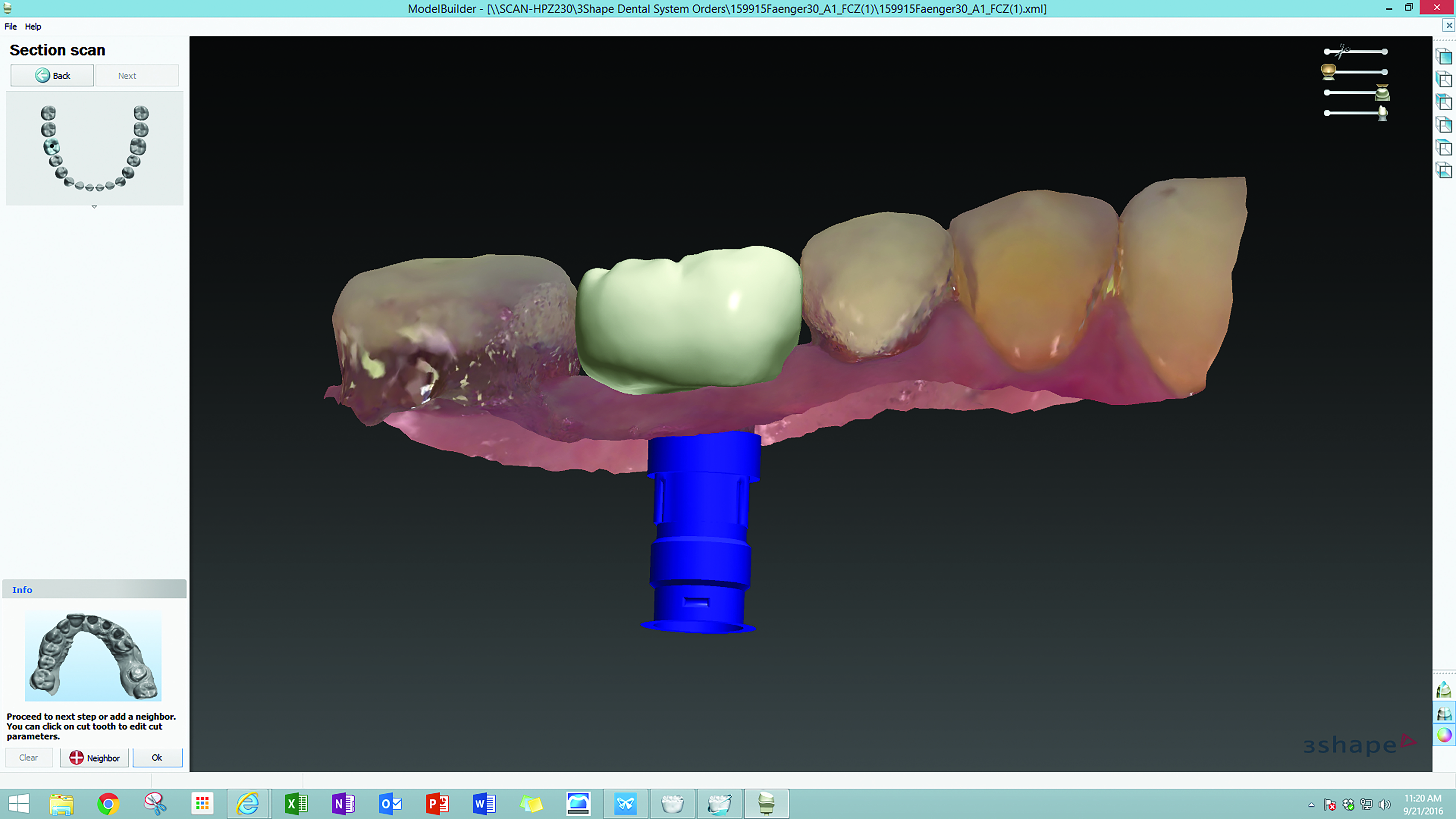This screenshot has height=819, width=1456.
Task: Confirm with the Ok button
Action: click(x=157, y=757)
